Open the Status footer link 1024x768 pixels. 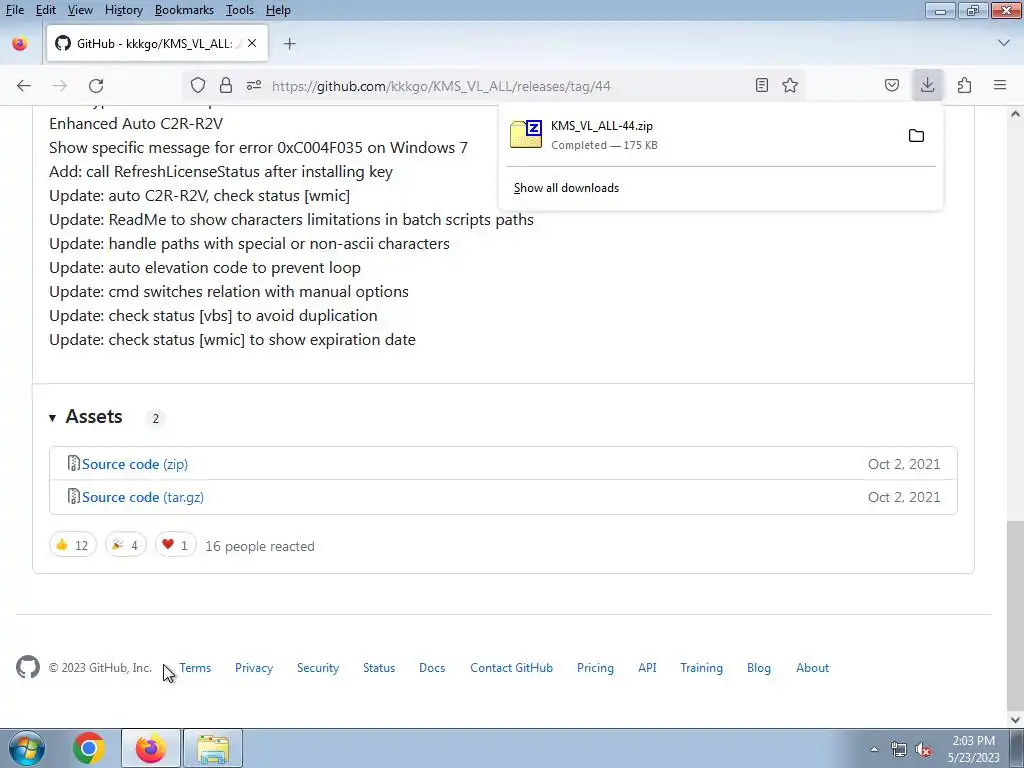pos(379,667)
